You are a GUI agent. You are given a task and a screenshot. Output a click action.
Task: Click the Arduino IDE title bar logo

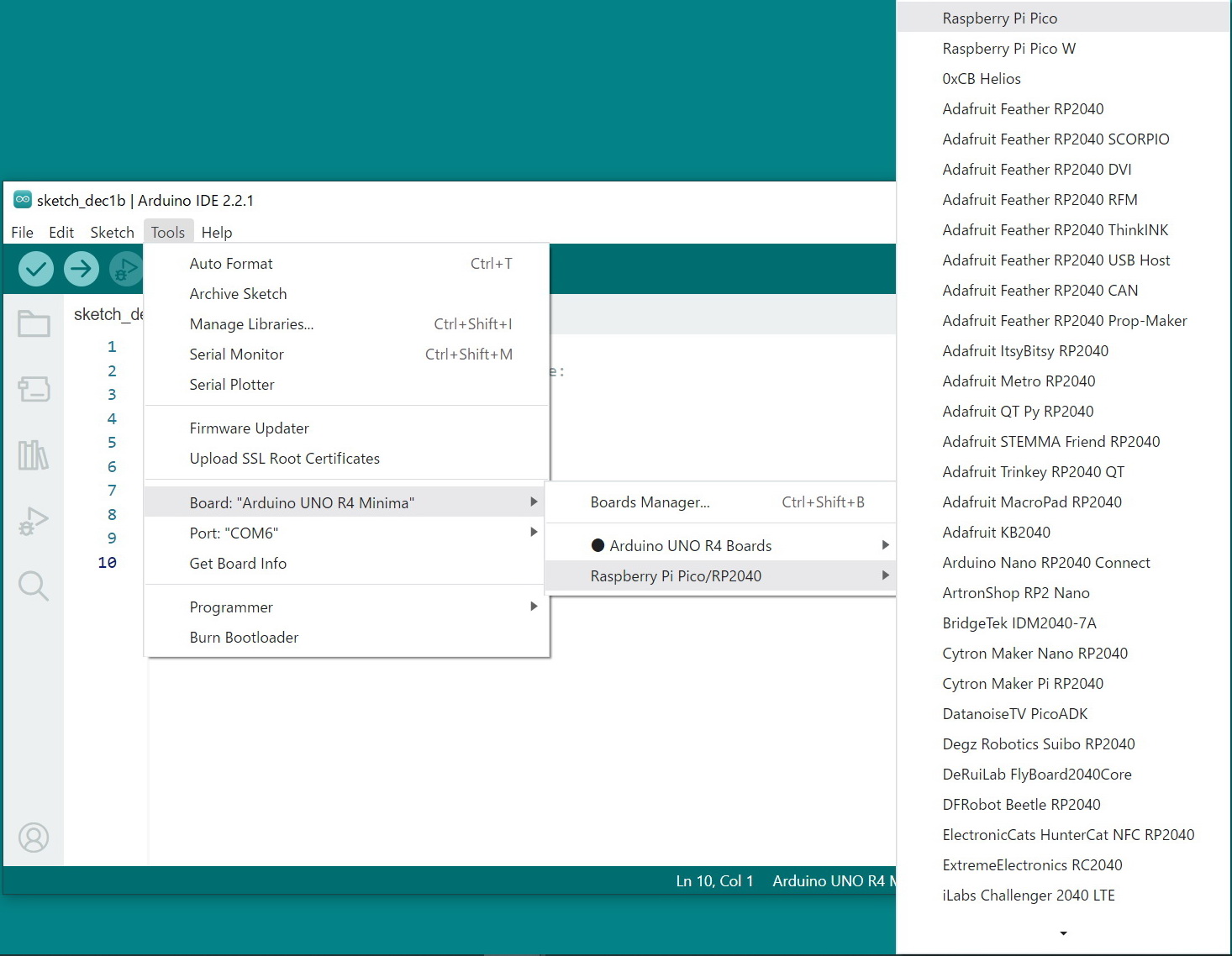click(x=23, y=200)
